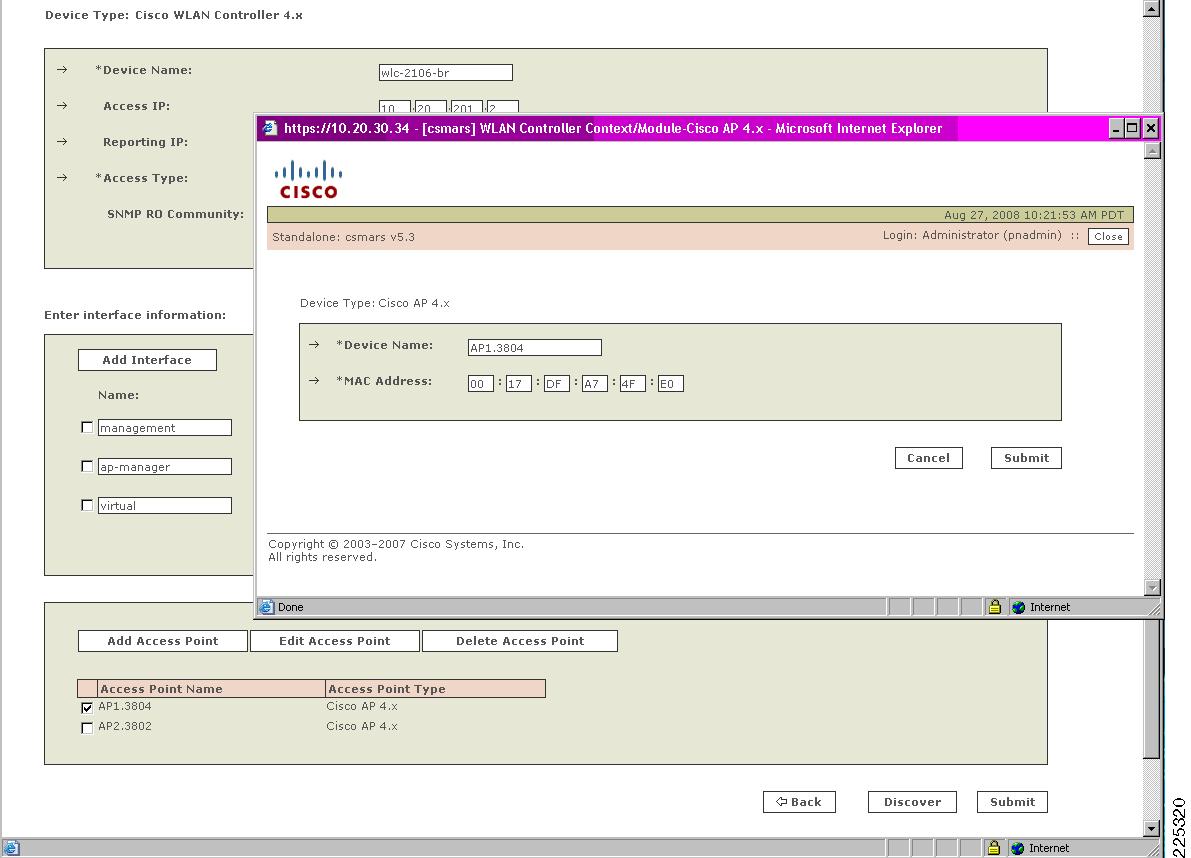The image size is (1191, 858).
Task: Click the AP2.3802 access point name
Action: [125, 726]
